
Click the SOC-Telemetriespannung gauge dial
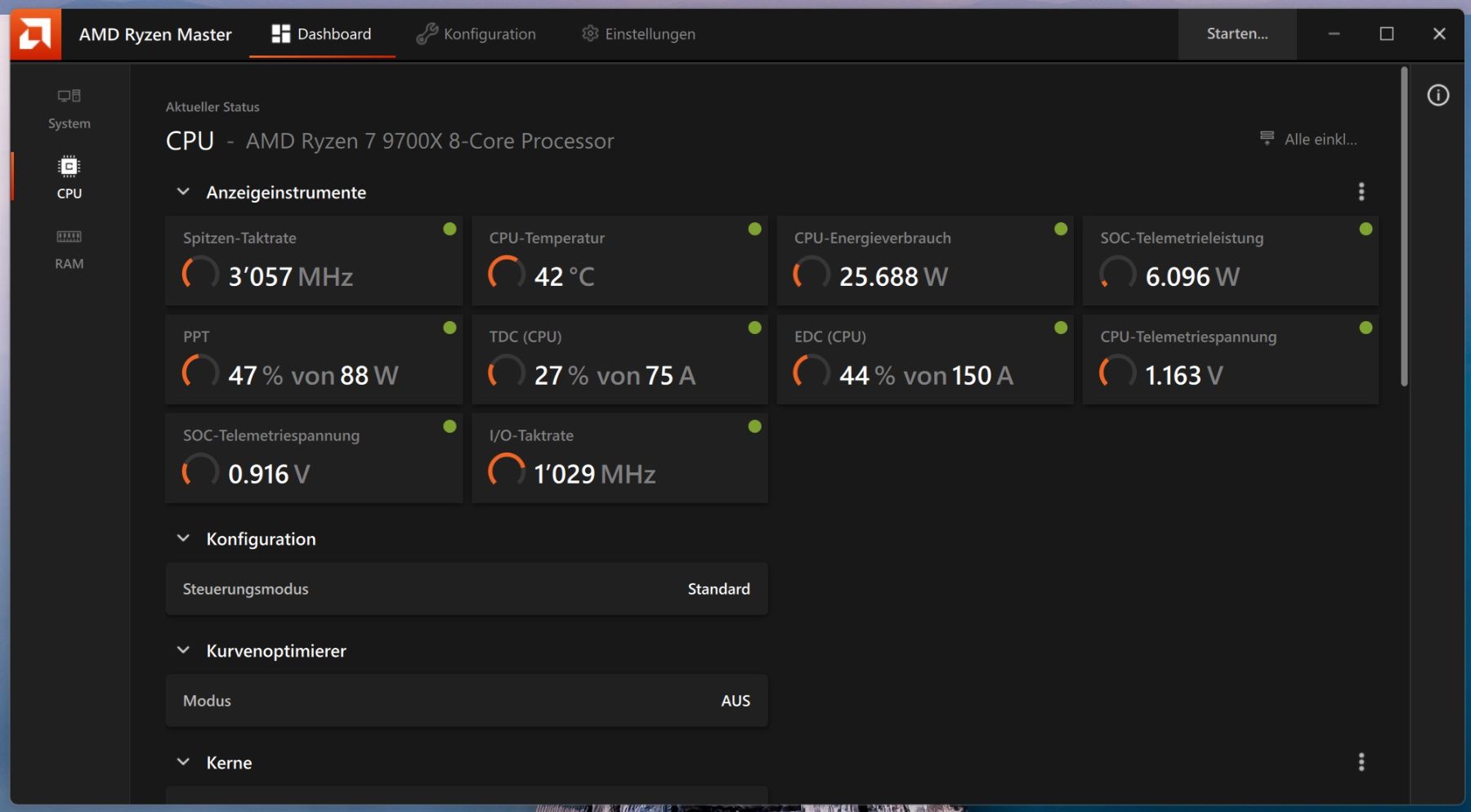click(x=200, y=471)
